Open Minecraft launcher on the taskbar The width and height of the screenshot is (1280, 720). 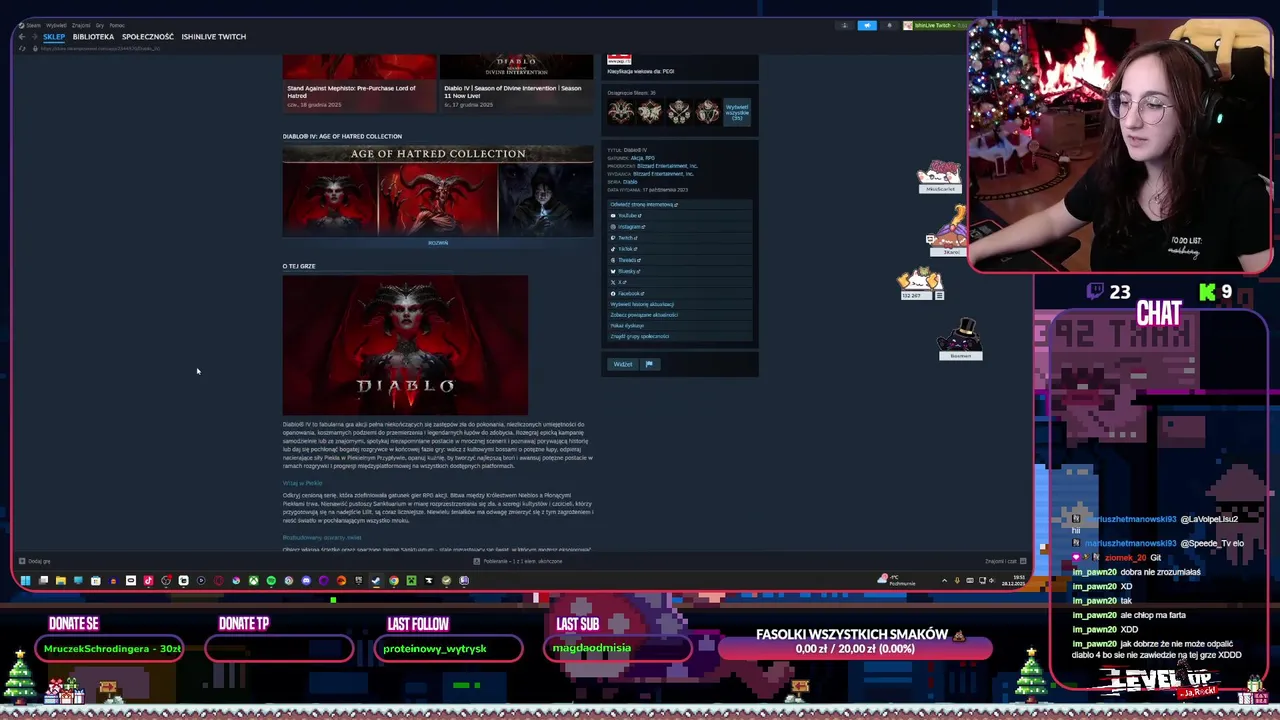click(x=411, y=580)
